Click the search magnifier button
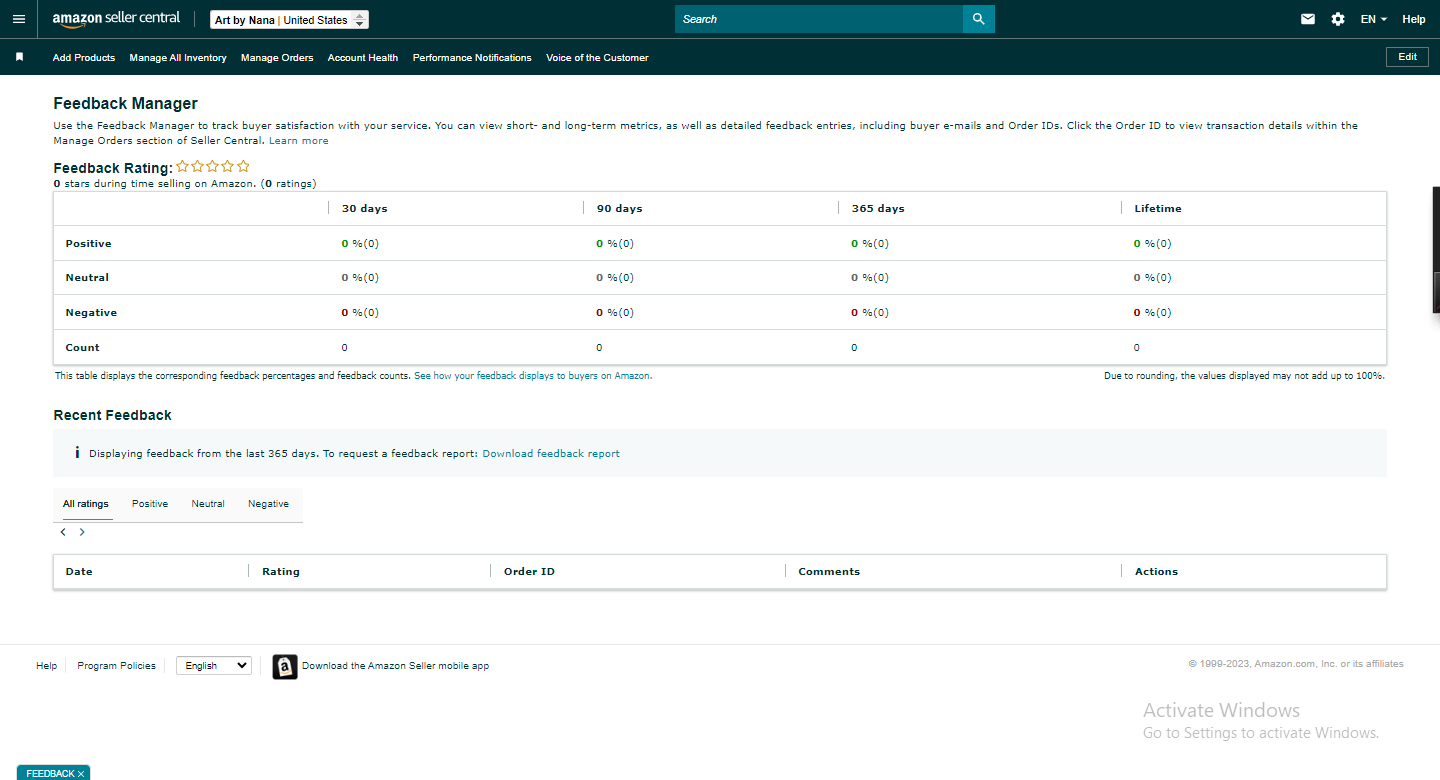The height and width of the screenshot is (780, 1440). tap(979, 19)
